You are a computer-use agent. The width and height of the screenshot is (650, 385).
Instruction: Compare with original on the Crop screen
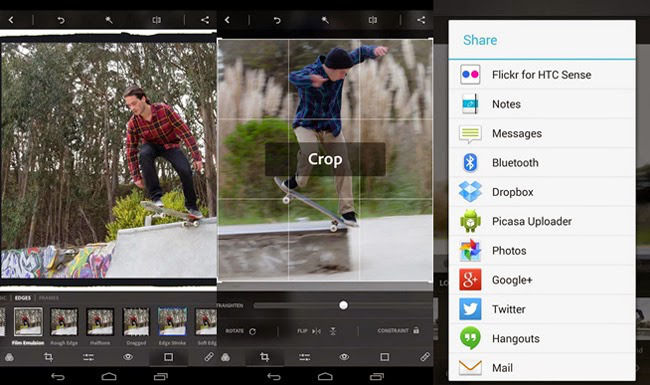coord(373,20)
